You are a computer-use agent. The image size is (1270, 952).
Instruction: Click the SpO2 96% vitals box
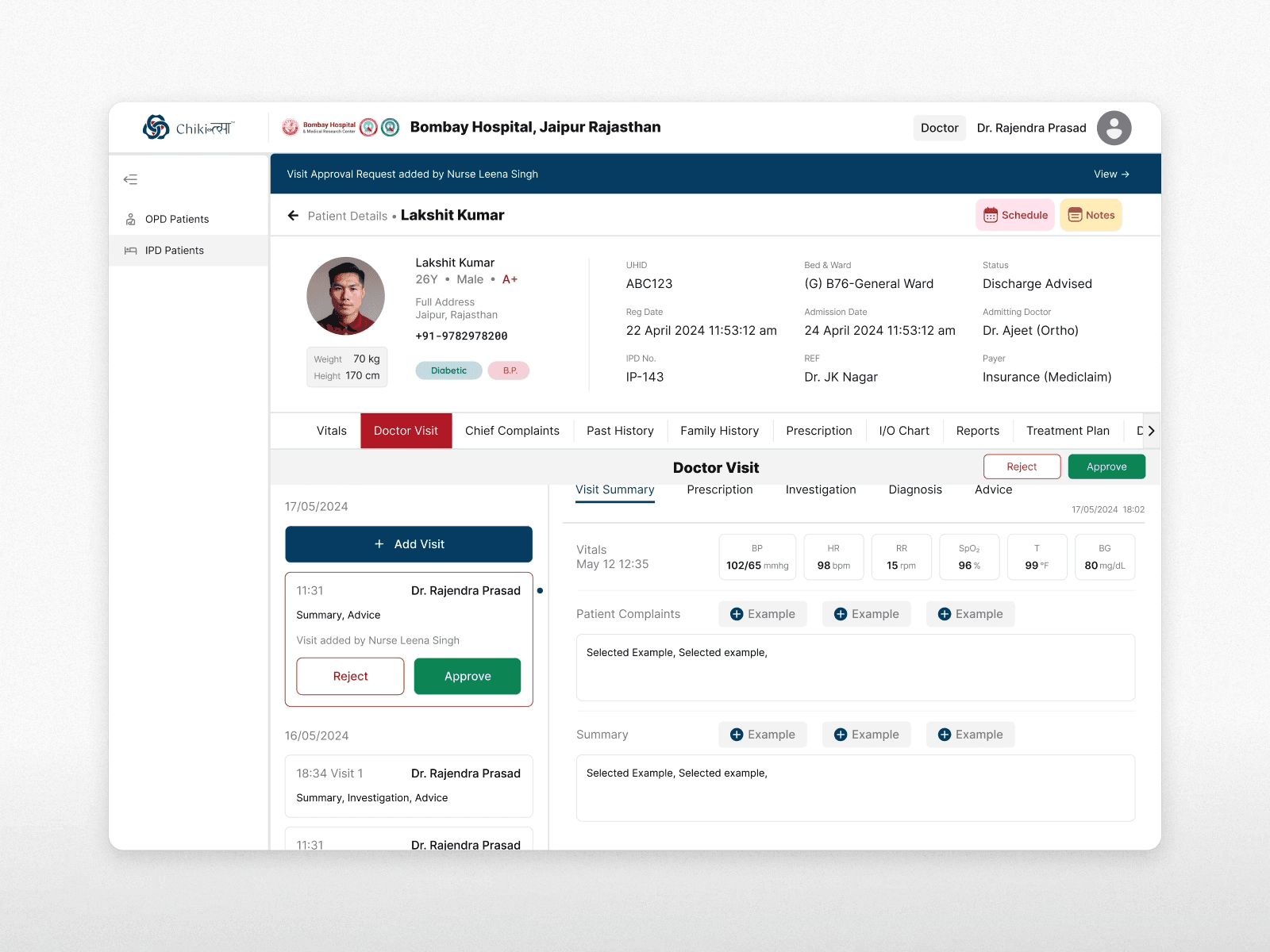pyautogui.click(x=969, y=557)
